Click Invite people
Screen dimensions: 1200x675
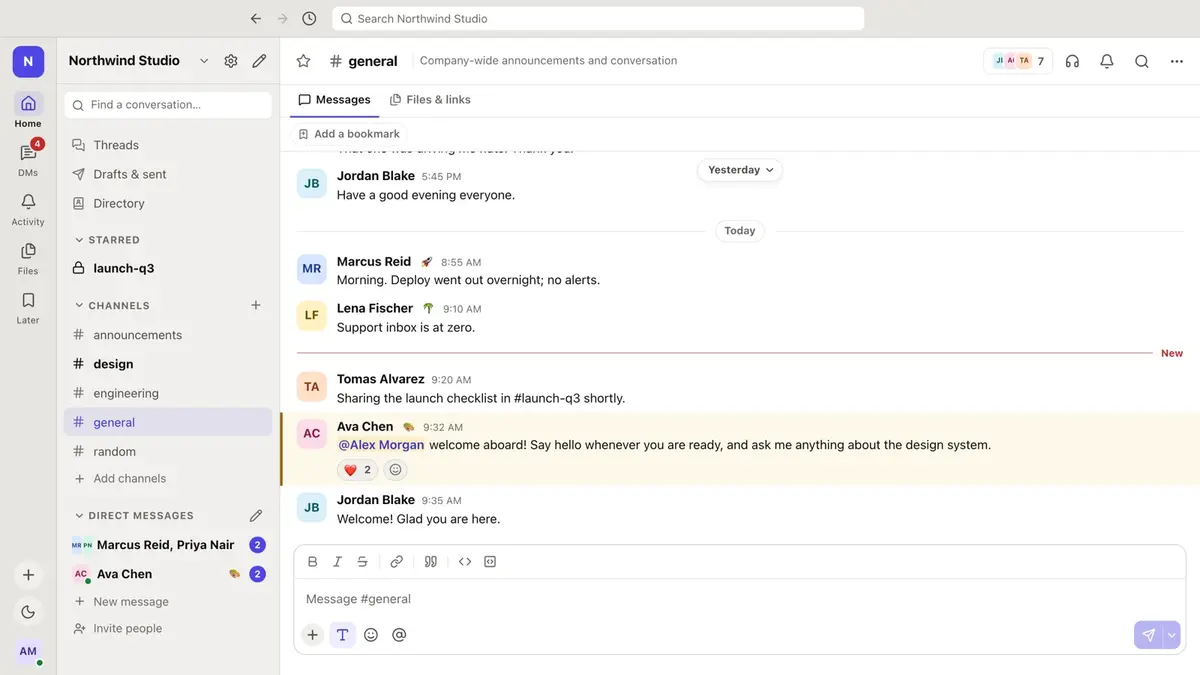[168, 628]
